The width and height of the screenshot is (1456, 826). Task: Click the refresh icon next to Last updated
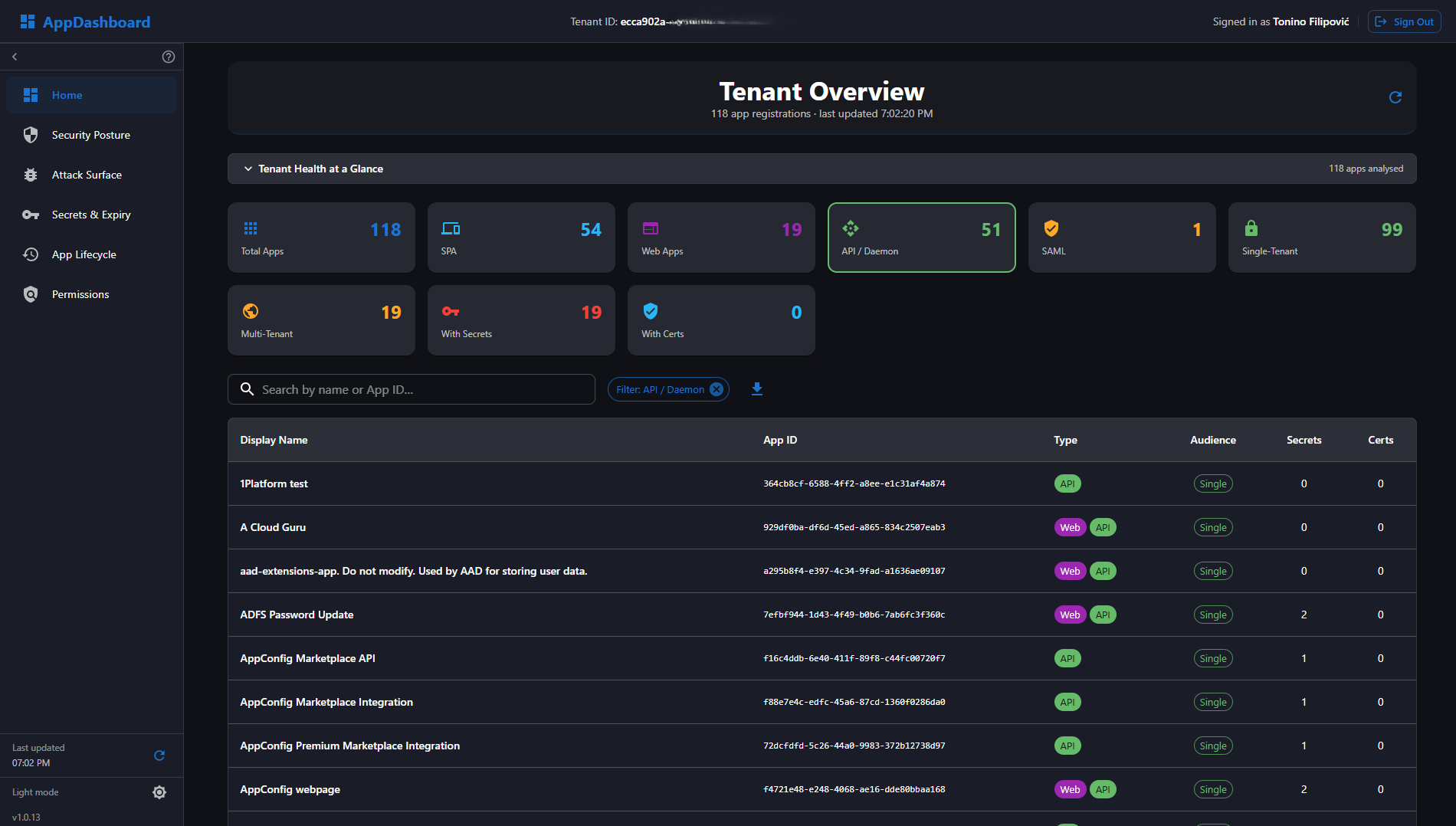tap(159, 756)
